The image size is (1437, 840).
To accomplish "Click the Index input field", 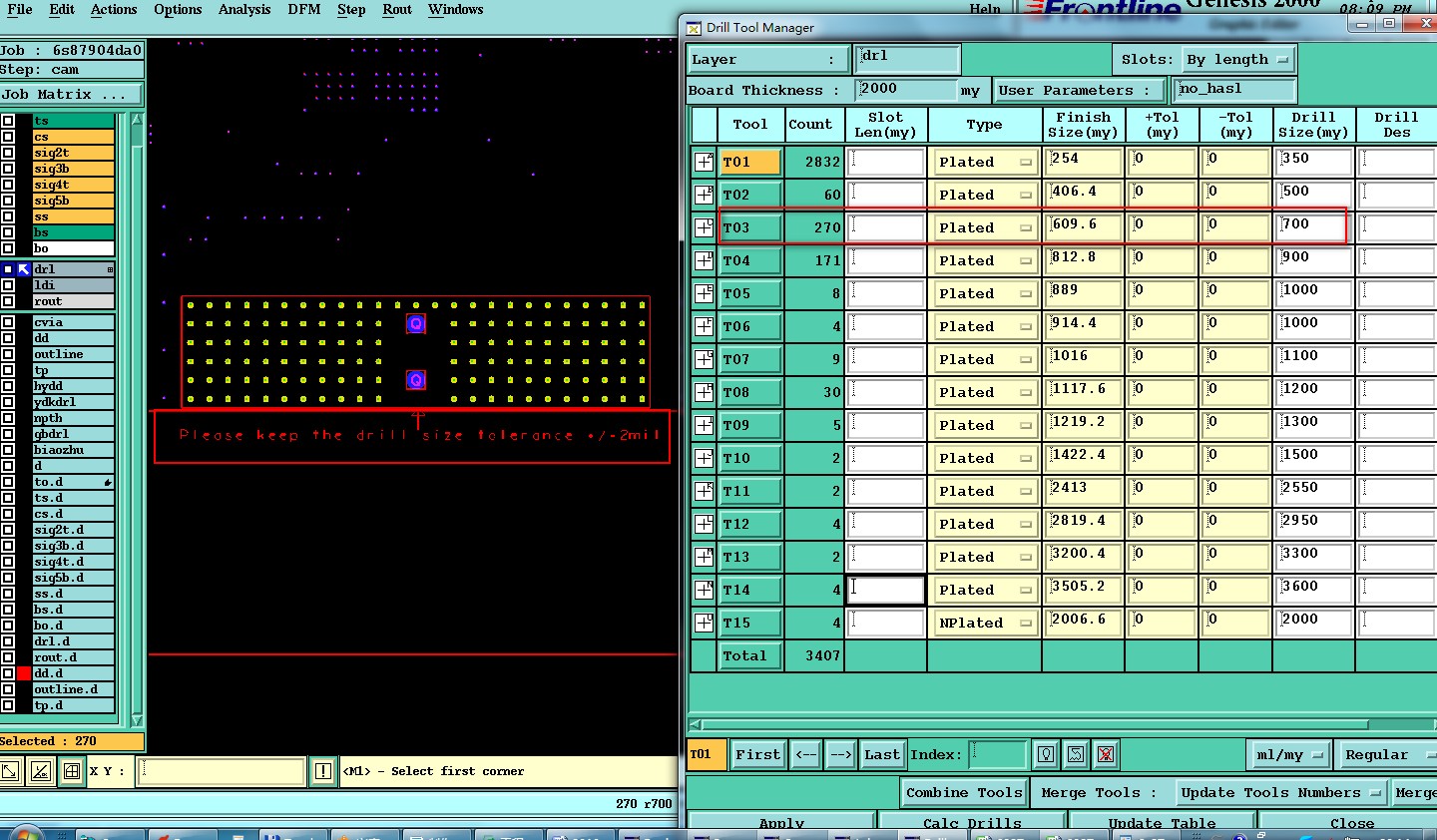I will [998, 755].
